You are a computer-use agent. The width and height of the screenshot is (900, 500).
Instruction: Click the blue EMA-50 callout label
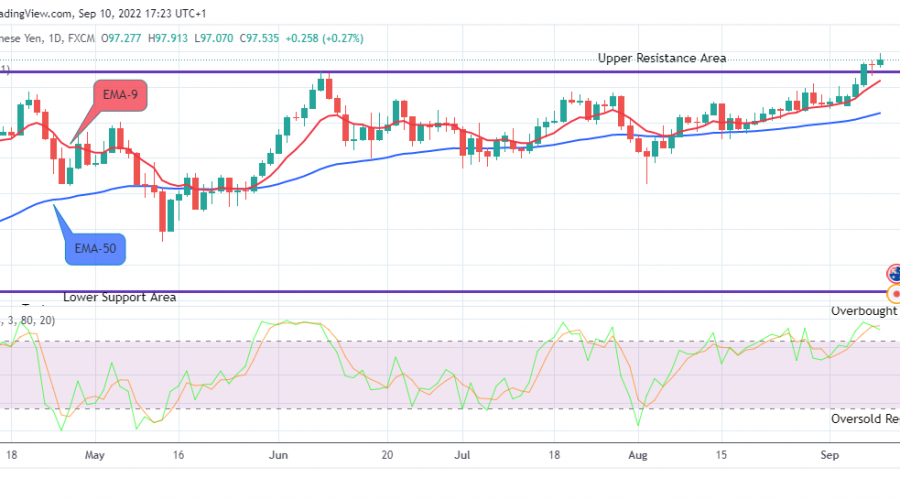tap(95, 249)
